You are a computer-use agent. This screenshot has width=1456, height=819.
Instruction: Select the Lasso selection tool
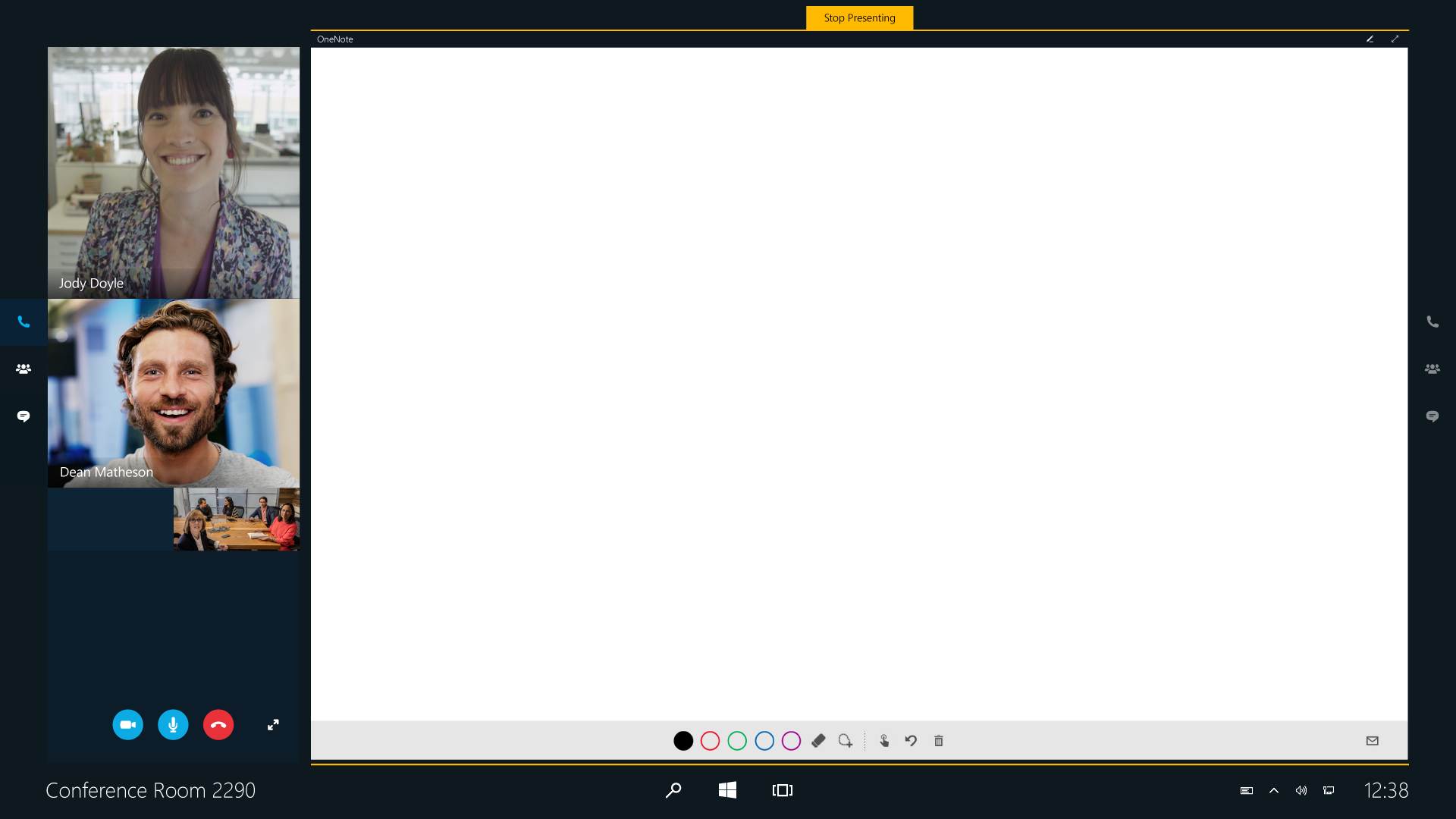coord(846,741)
